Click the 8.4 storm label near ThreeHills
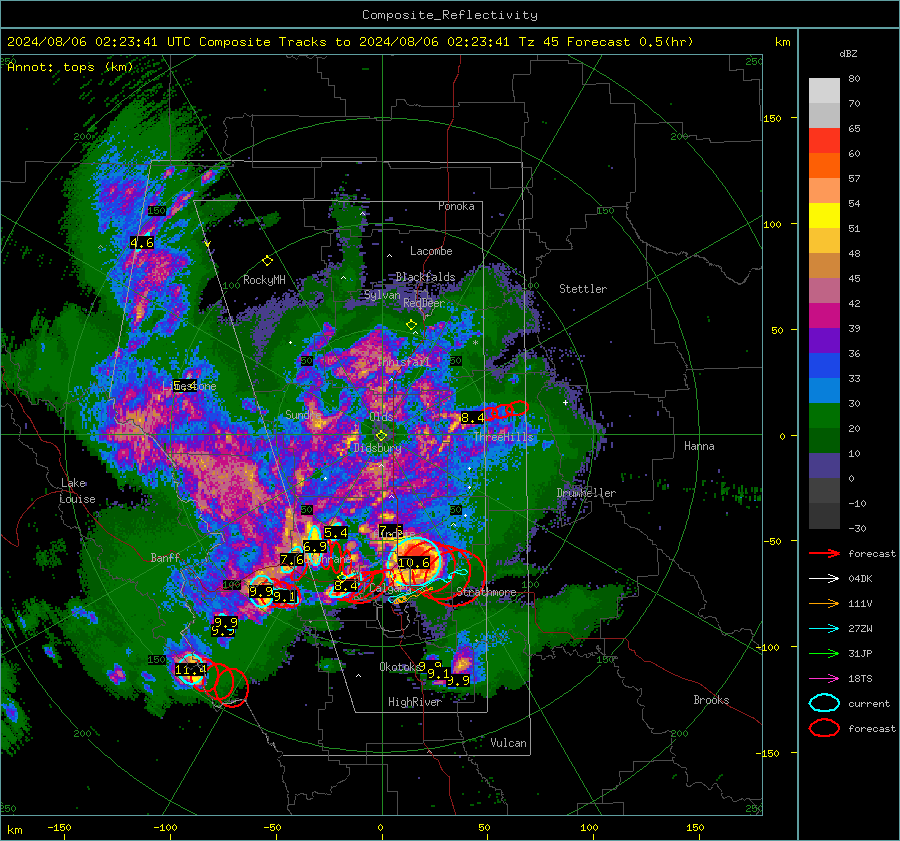 (472, 418)
